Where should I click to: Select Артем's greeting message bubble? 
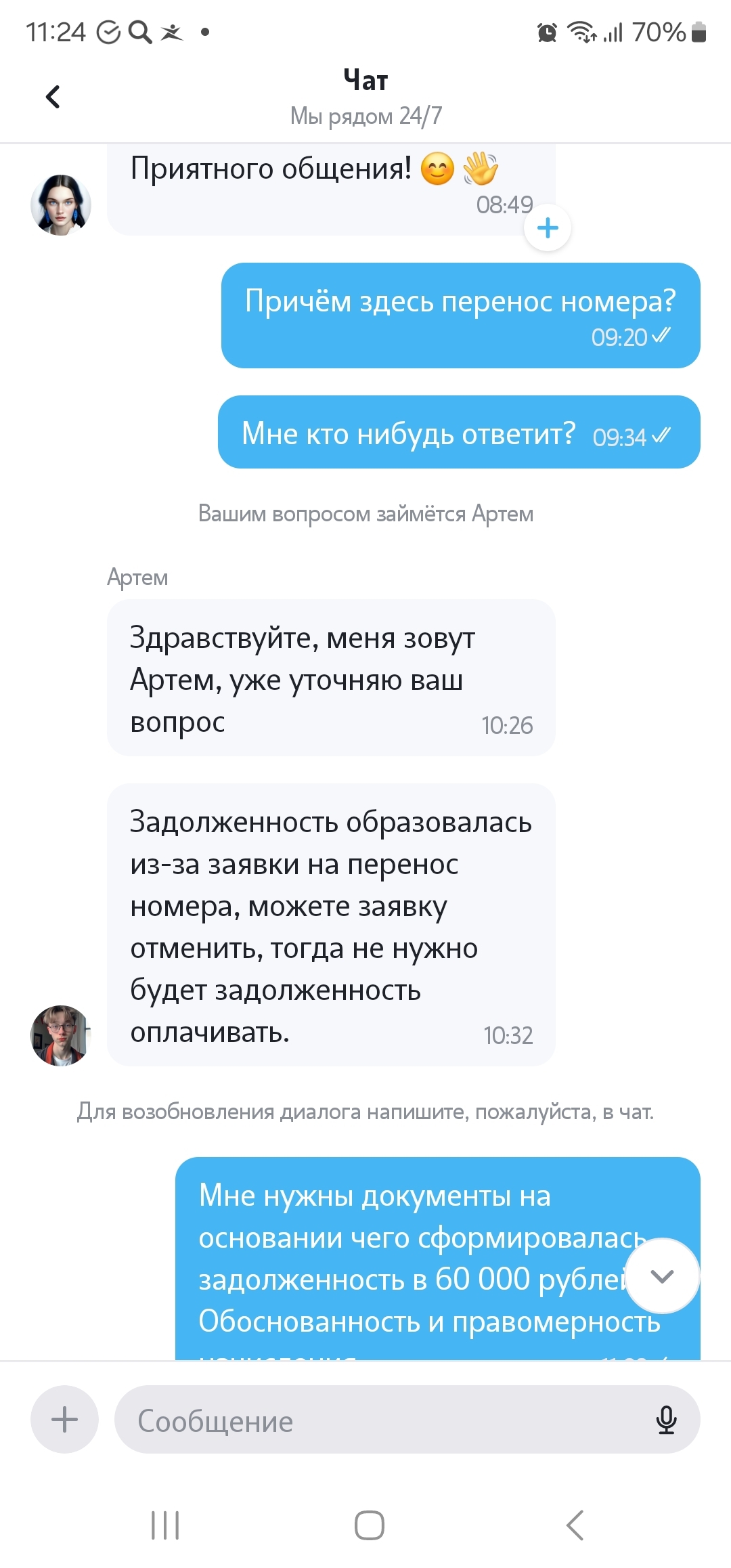click(x=331, y=678)
